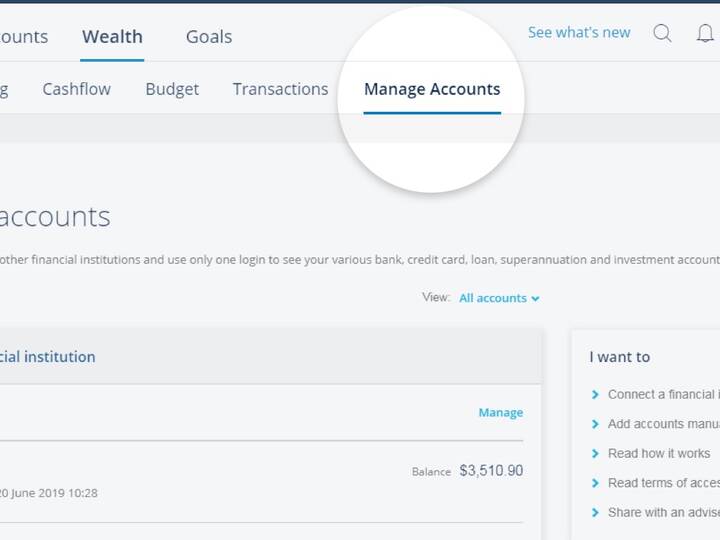Open the Transactions sub-tab
The width and height of the screenshot is (720, 540).
[281, 89]
